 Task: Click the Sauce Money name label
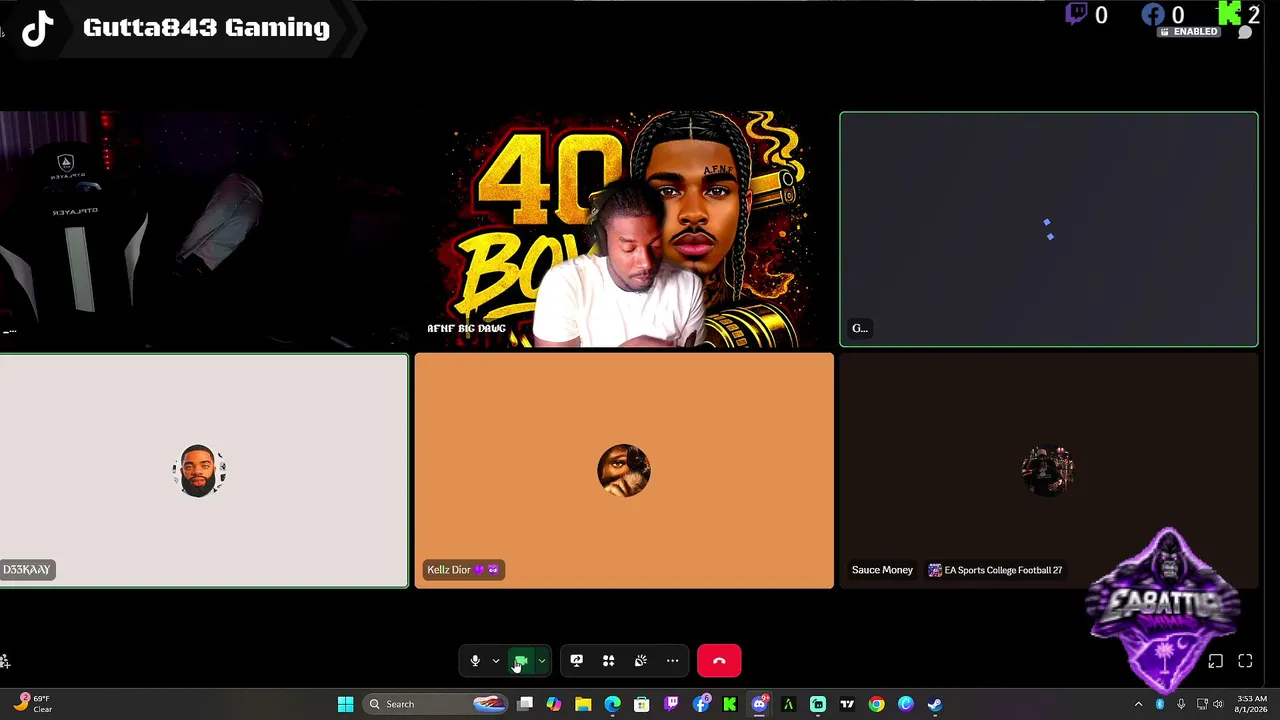point(882,570)
